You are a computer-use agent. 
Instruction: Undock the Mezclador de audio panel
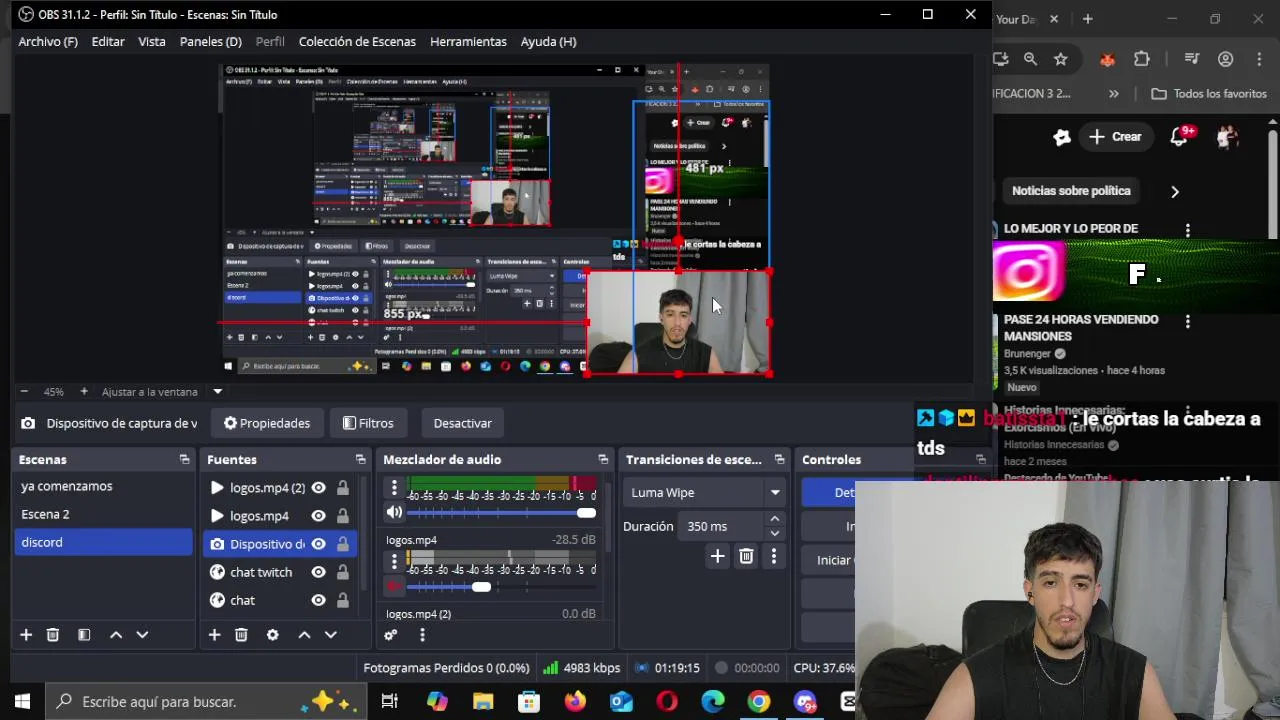(603, 460)
